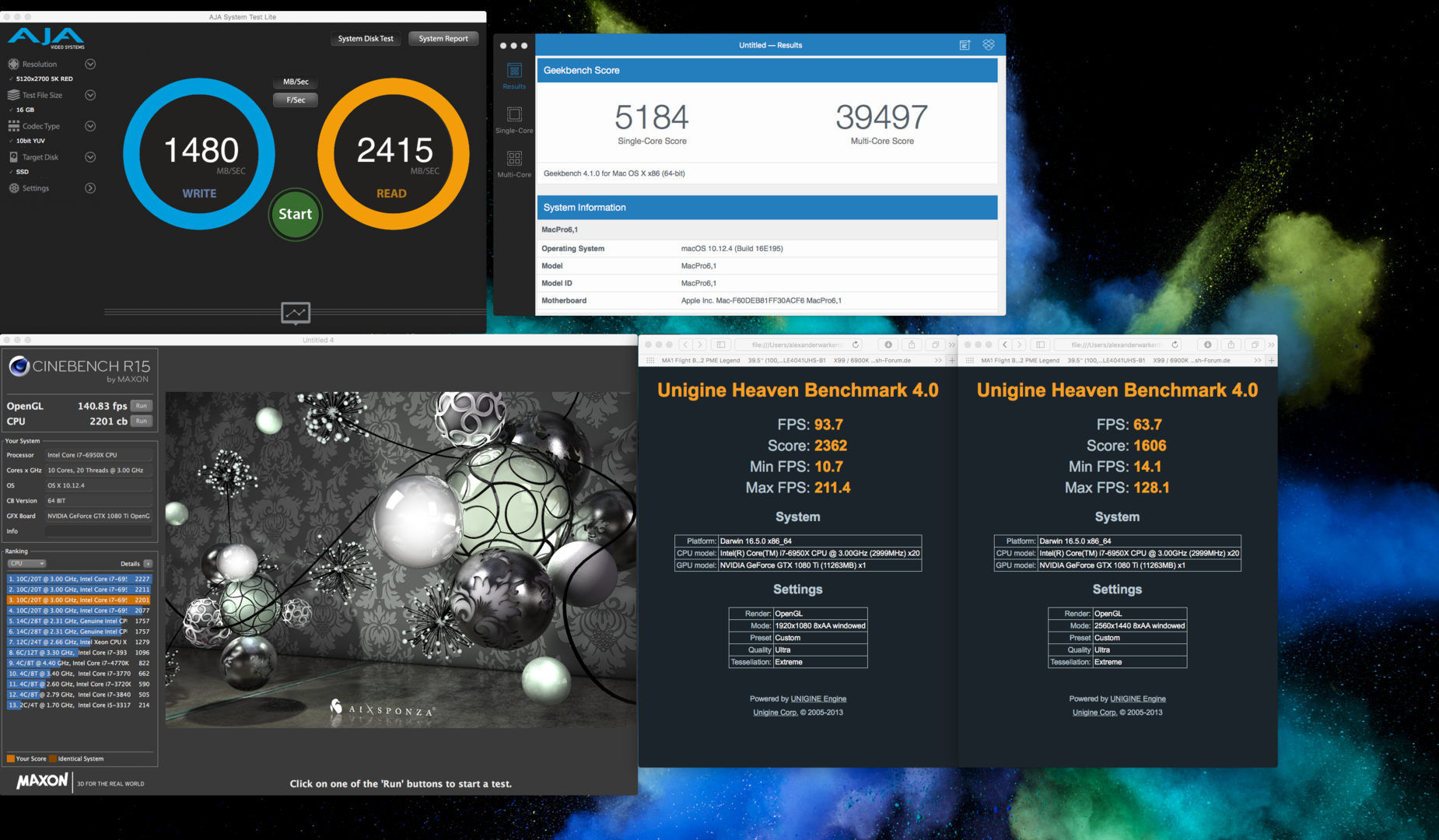Switch AJA units to MB/Sec
Viewport: 1439px width, 840px height.
point(296,82)
